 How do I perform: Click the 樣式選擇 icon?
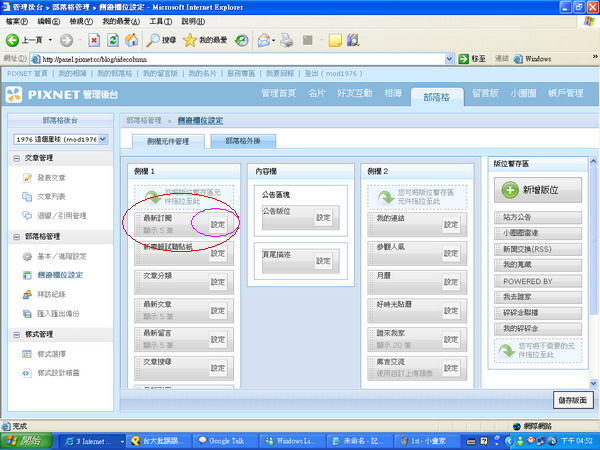pyautogui.click(x=27, y=354)
